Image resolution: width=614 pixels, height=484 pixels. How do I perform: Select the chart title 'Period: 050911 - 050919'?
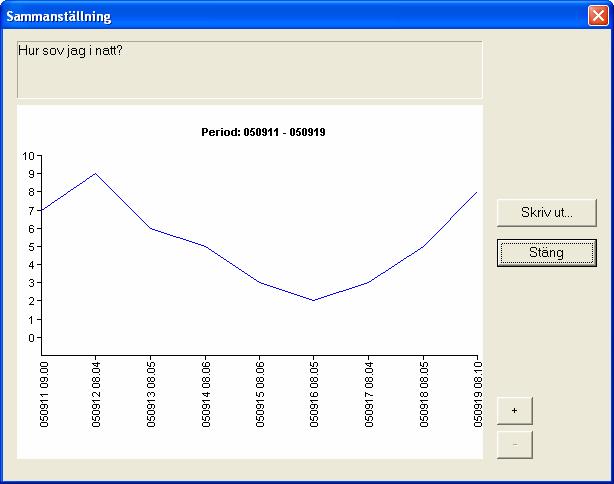tap(263, 132)
